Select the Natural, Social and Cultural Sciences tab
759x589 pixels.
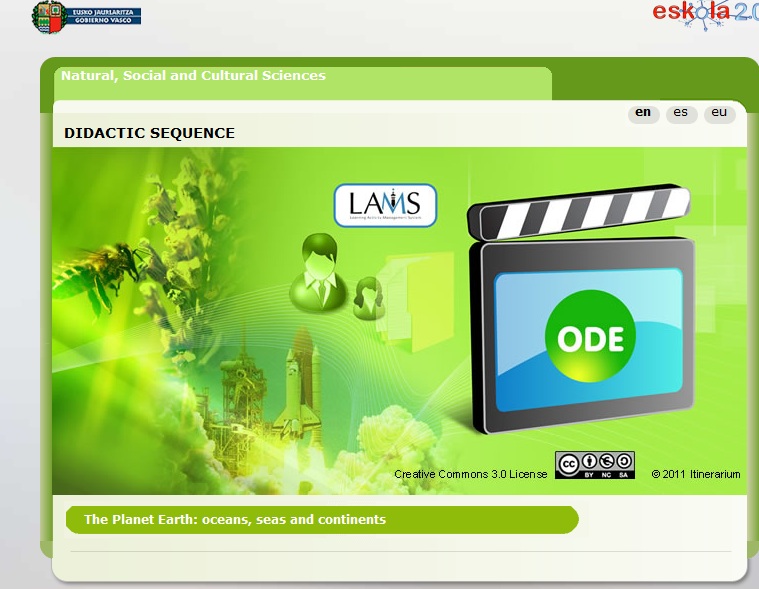pos(193,76)
